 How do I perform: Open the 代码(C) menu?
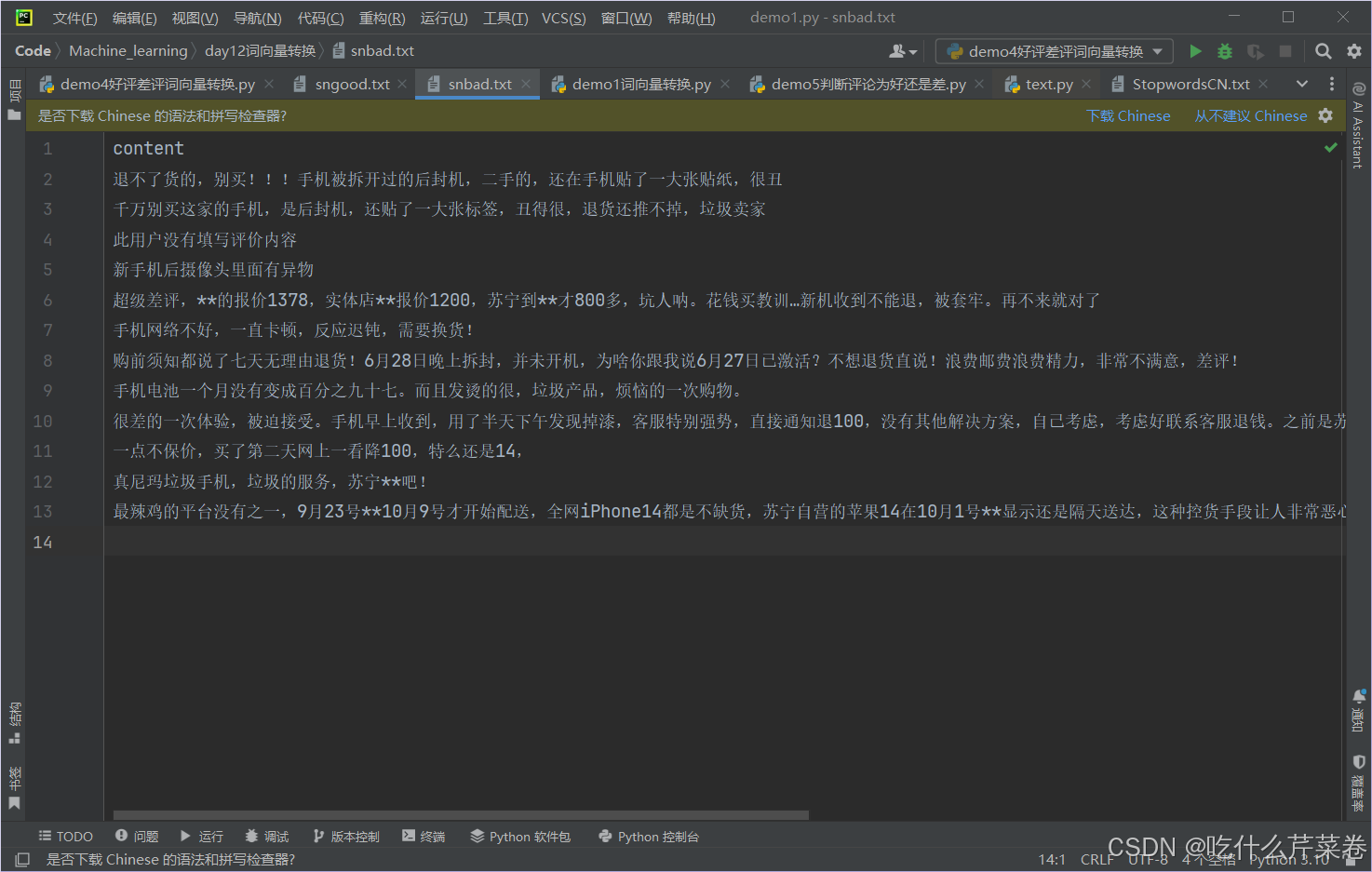coord(320,18)
